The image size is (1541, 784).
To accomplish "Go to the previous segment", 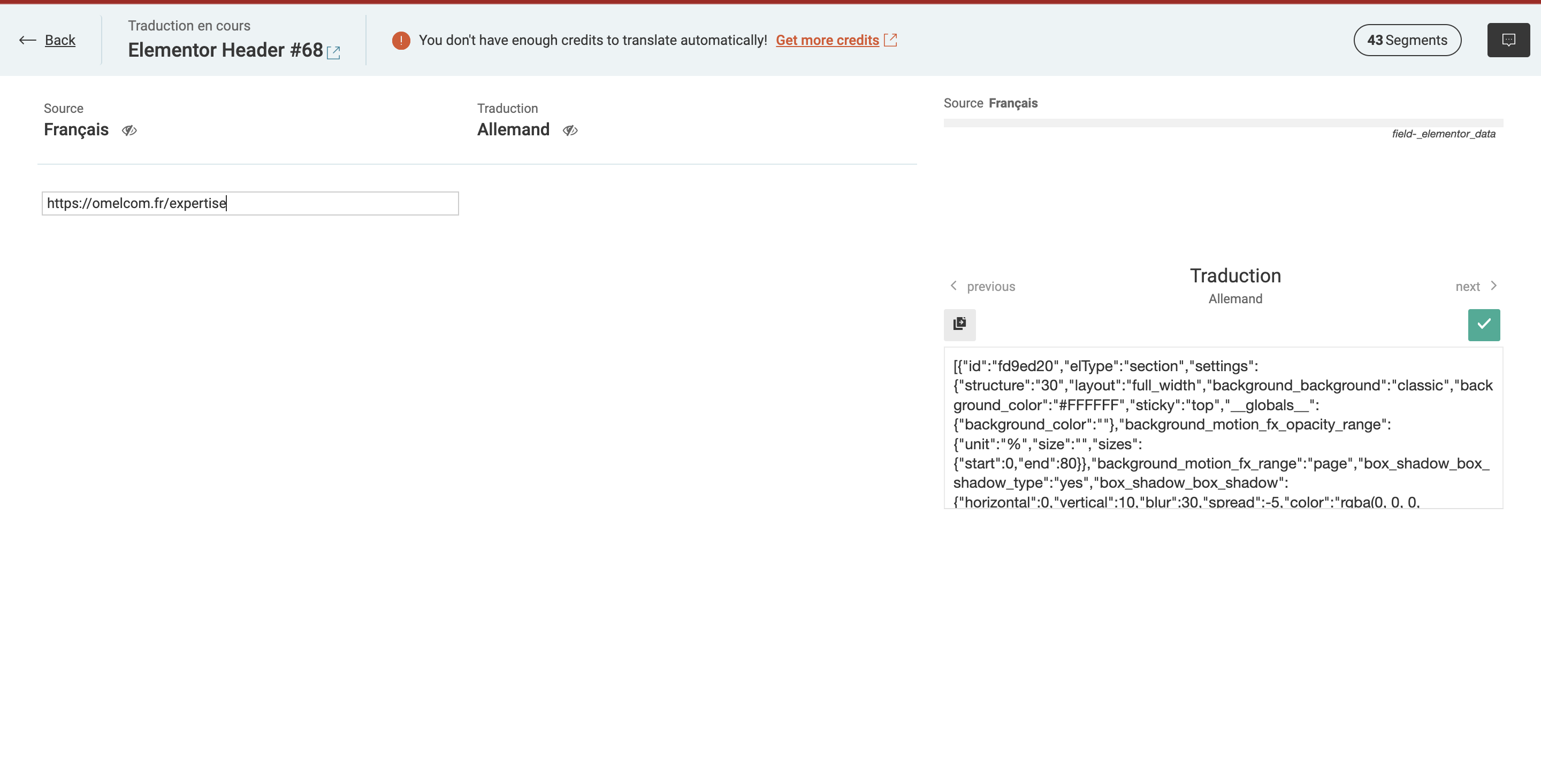I will click(x=990, y=287).
